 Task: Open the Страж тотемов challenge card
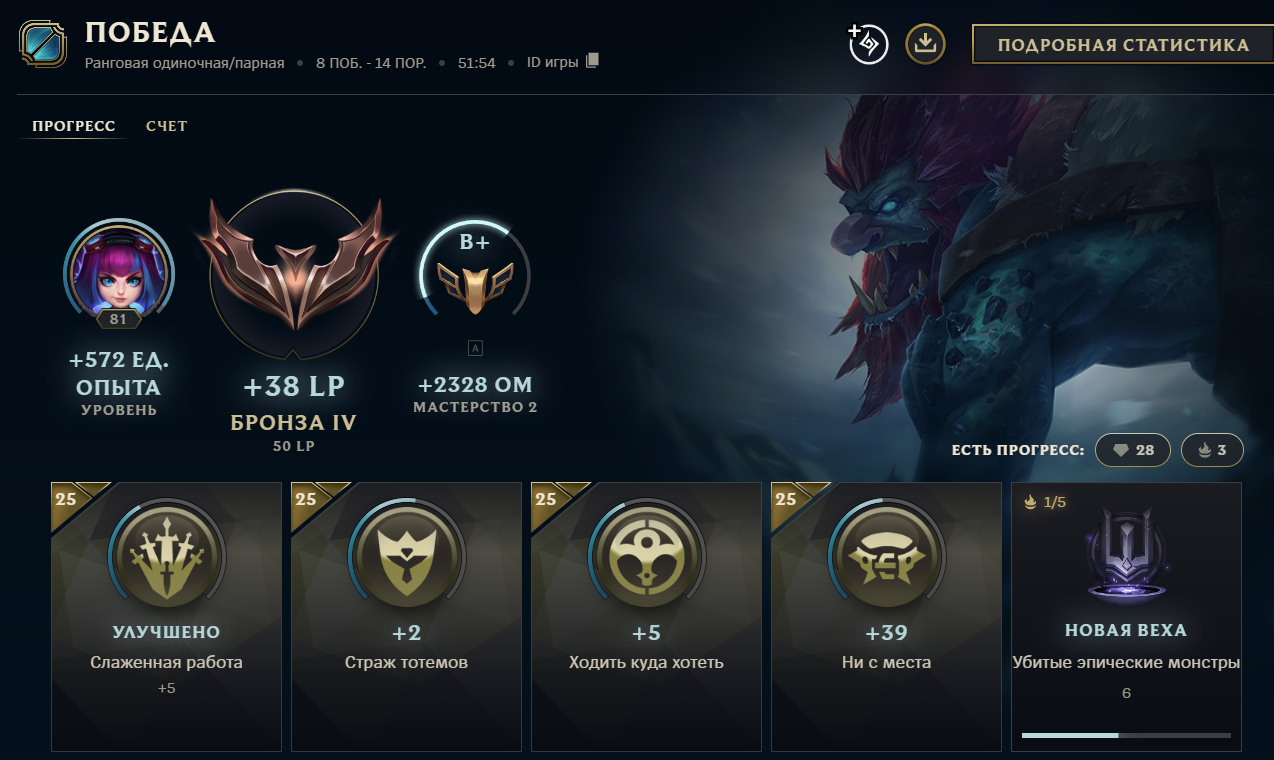point(406,617)
